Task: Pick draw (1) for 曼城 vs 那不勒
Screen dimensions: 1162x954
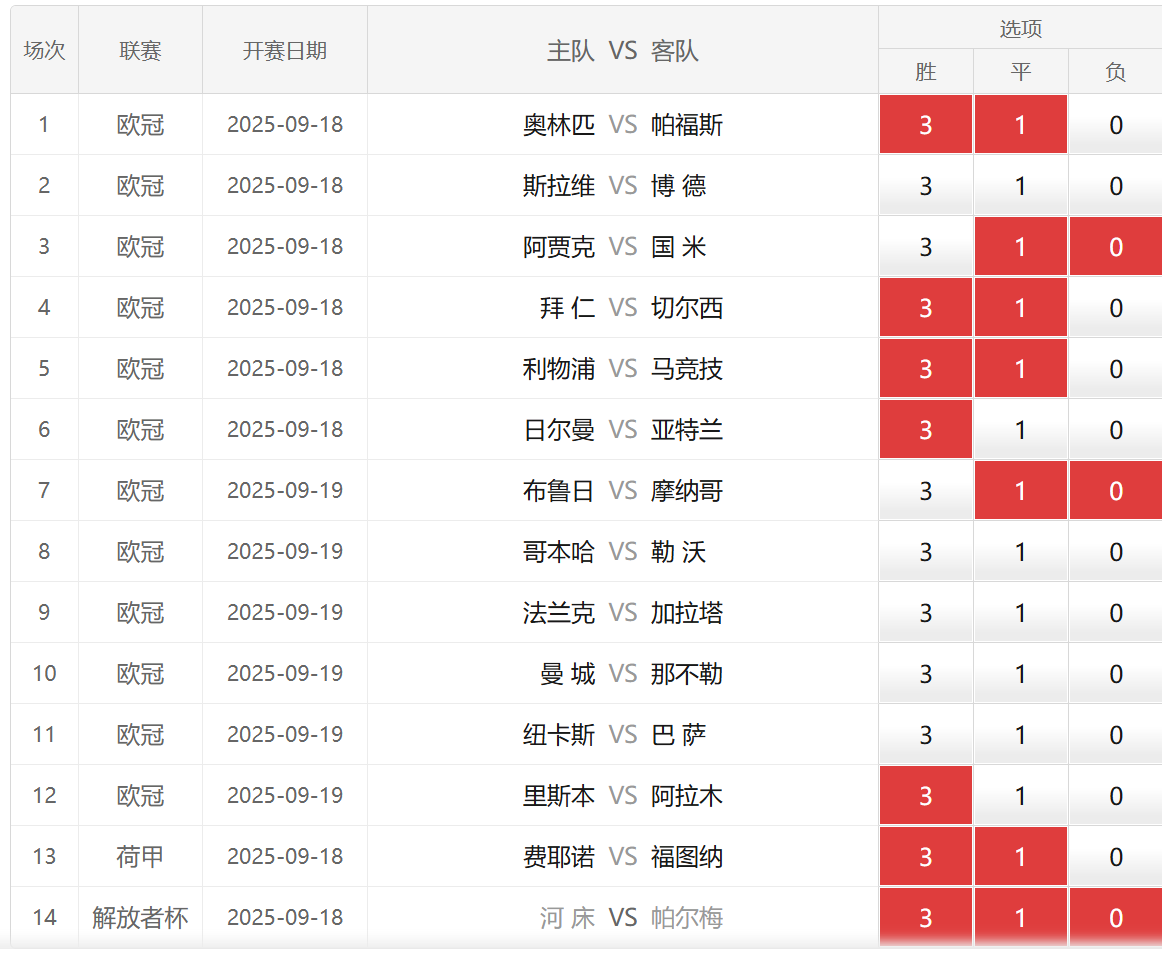Action: [x=1020, y=673]
